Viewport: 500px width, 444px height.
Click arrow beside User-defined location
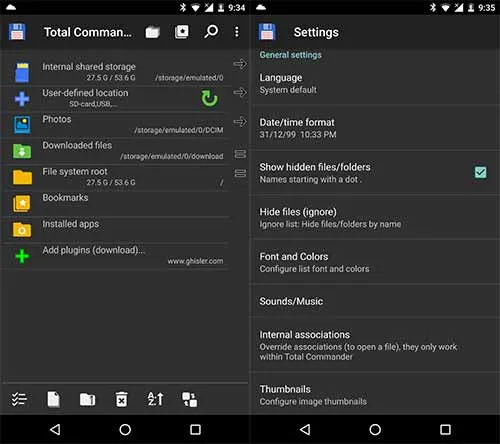coord(240,92)
